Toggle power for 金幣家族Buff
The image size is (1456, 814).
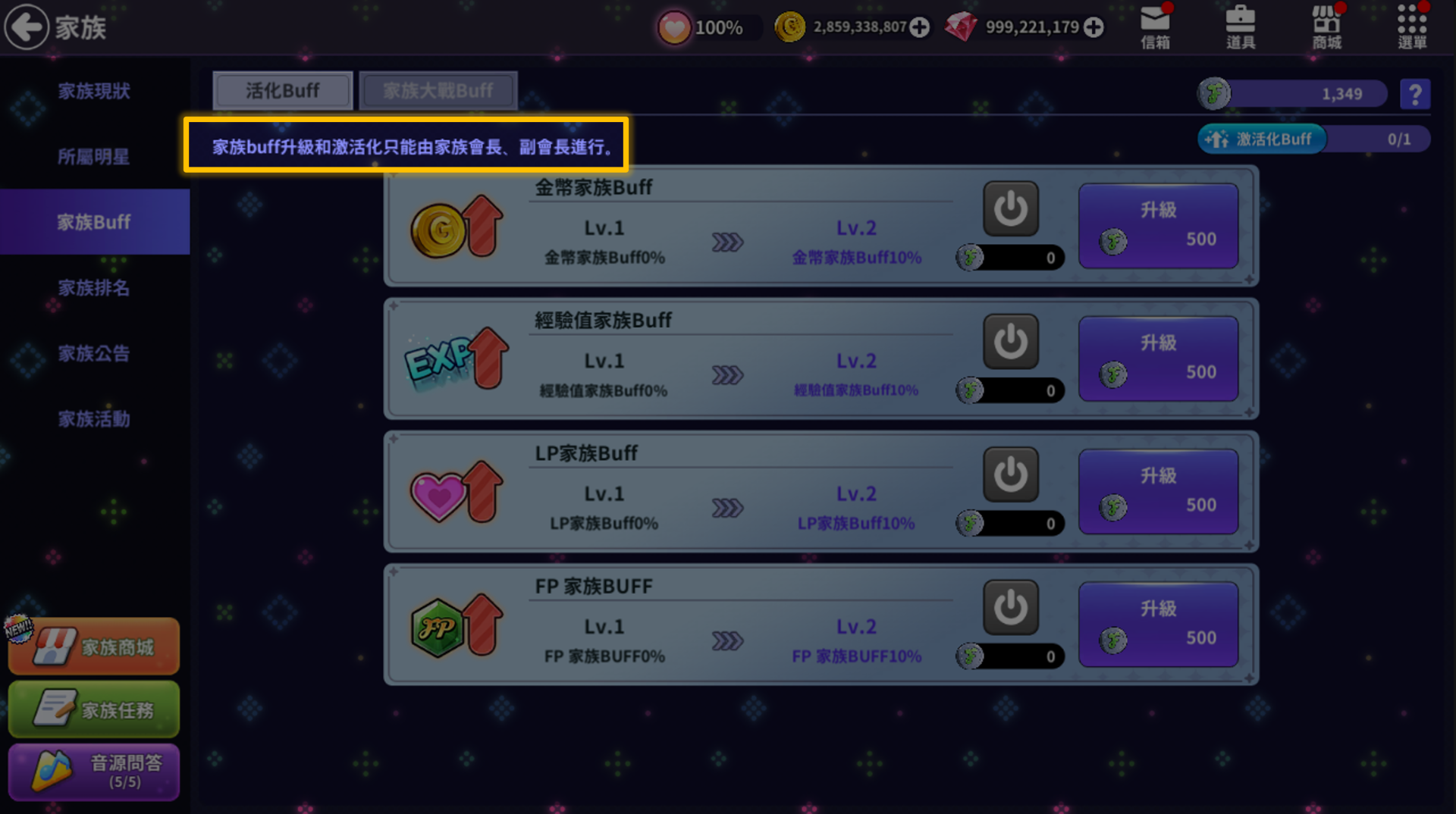pyautogui.click(x=1011, y=208)
